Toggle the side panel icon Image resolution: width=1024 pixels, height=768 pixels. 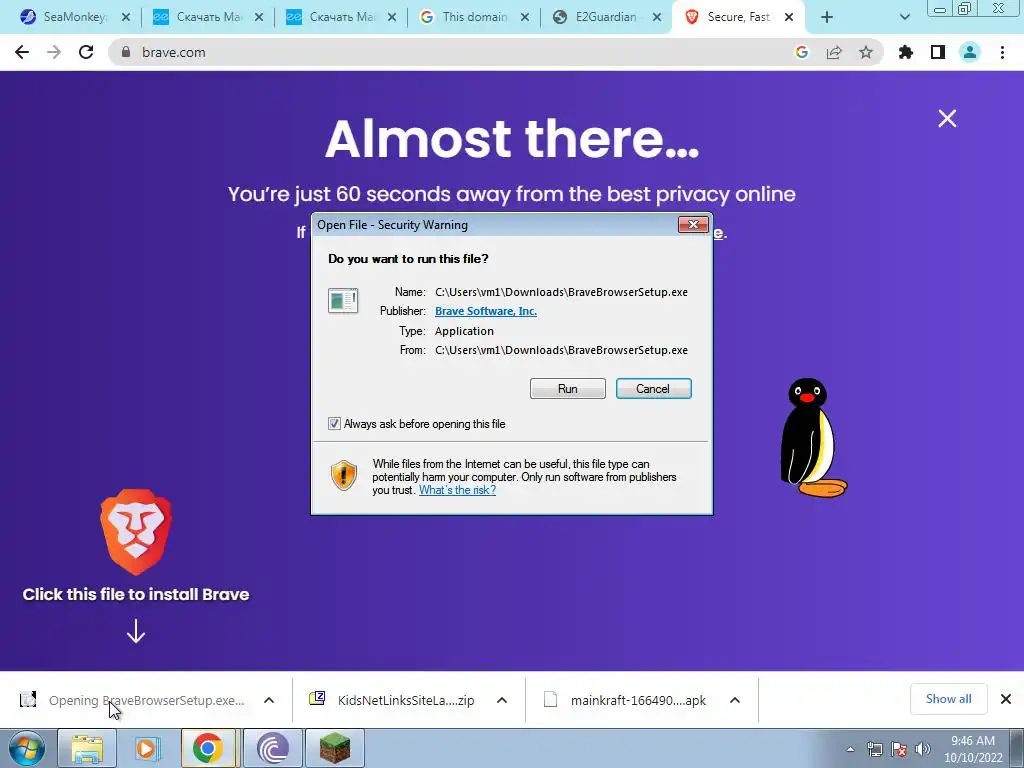(938, 52)
